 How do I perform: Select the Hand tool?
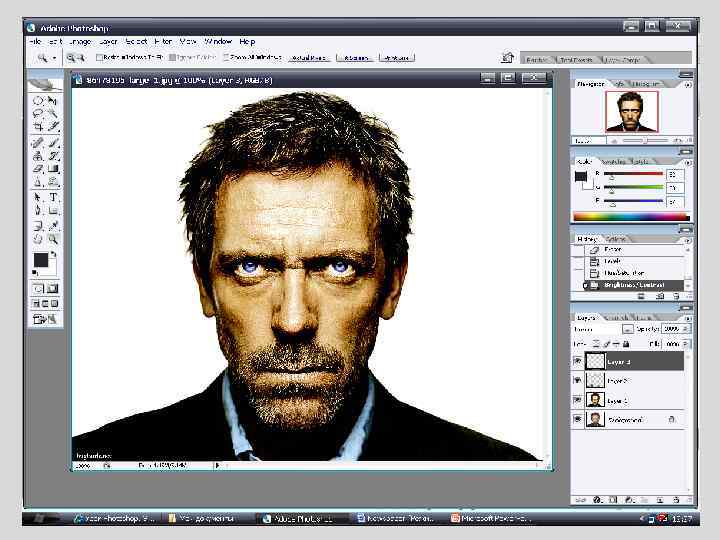click(x=38, y=239)
